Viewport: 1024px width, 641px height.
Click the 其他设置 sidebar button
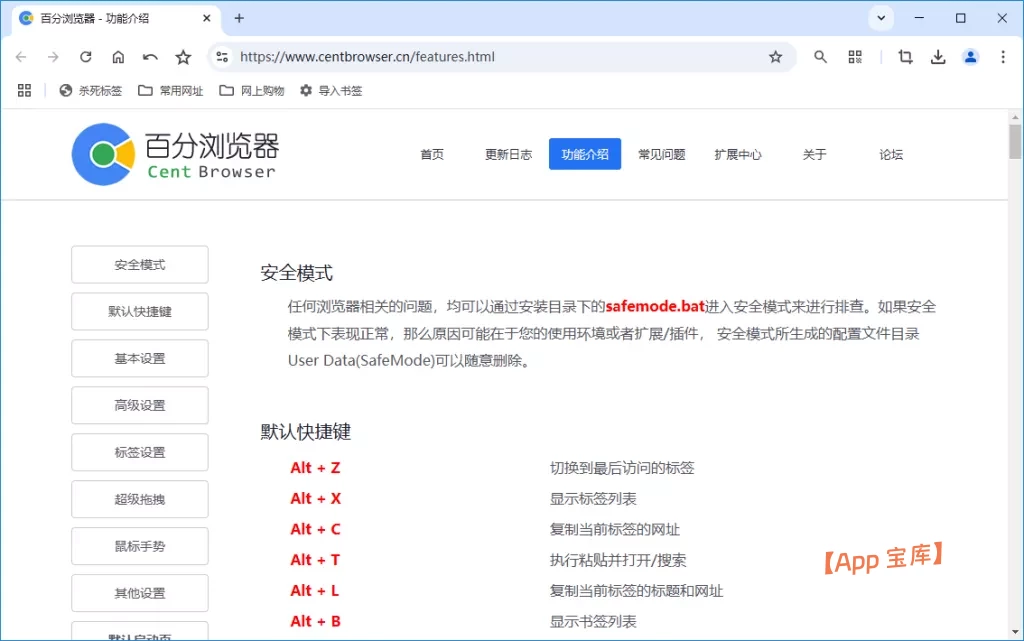click(140, 593)
